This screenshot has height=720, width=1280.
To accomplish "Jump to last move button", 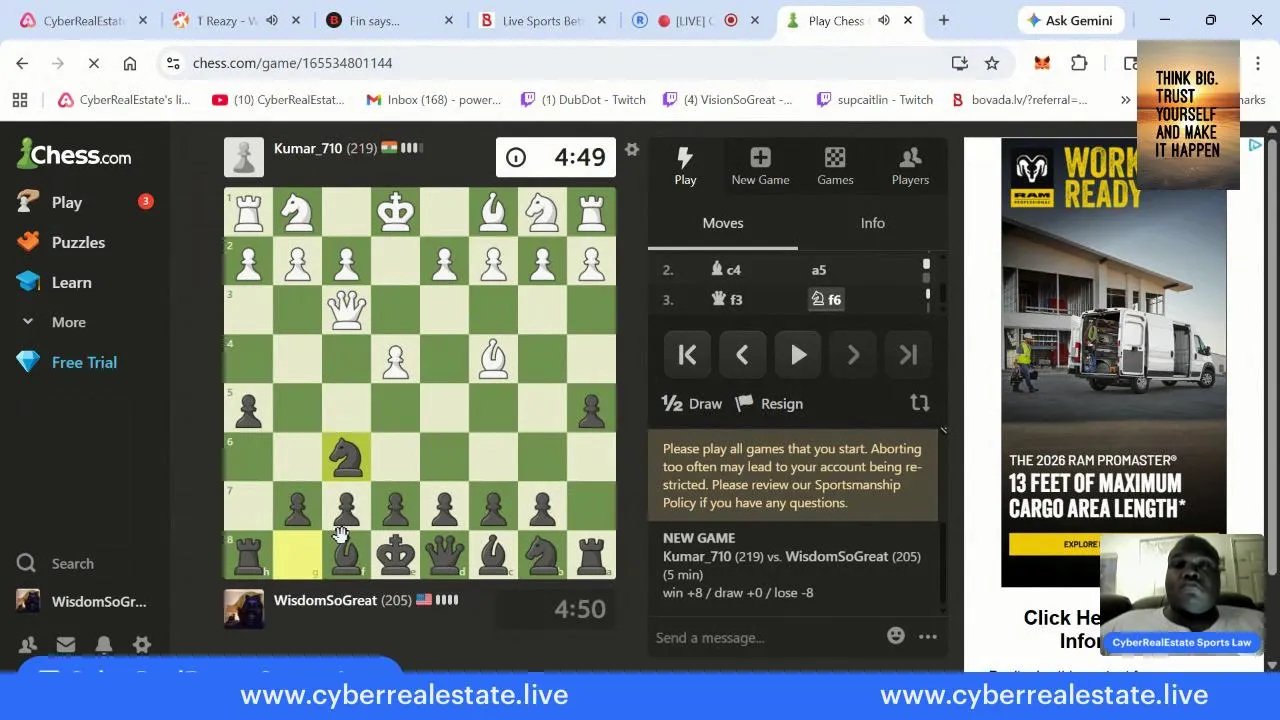I will click(x=908, y=355).
